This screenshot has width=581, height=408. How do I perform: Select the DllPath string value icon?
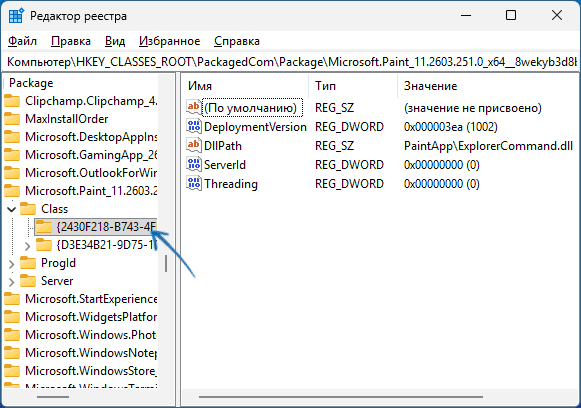point(194,145)
